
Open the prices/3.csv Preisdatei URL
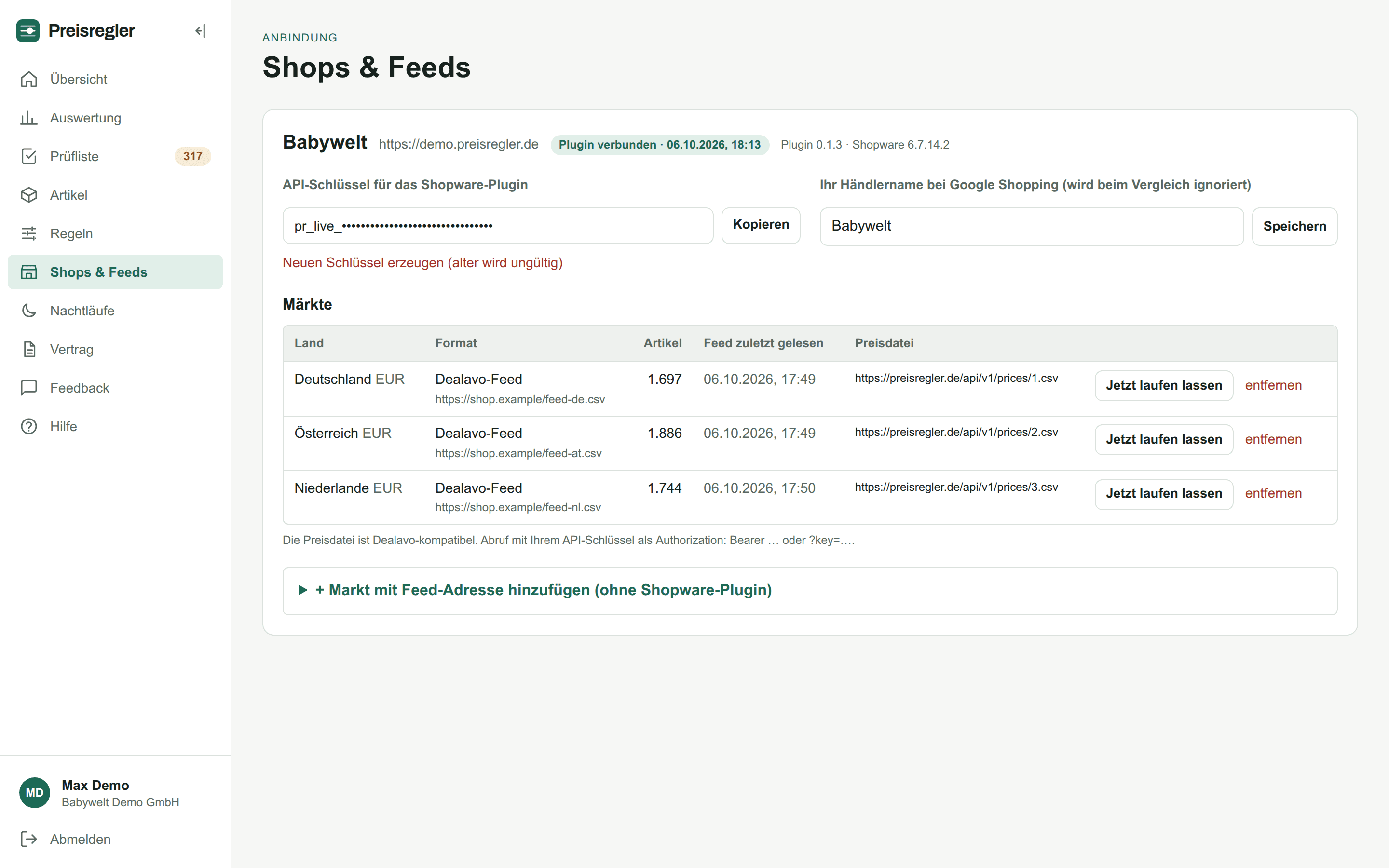(955, 487)
